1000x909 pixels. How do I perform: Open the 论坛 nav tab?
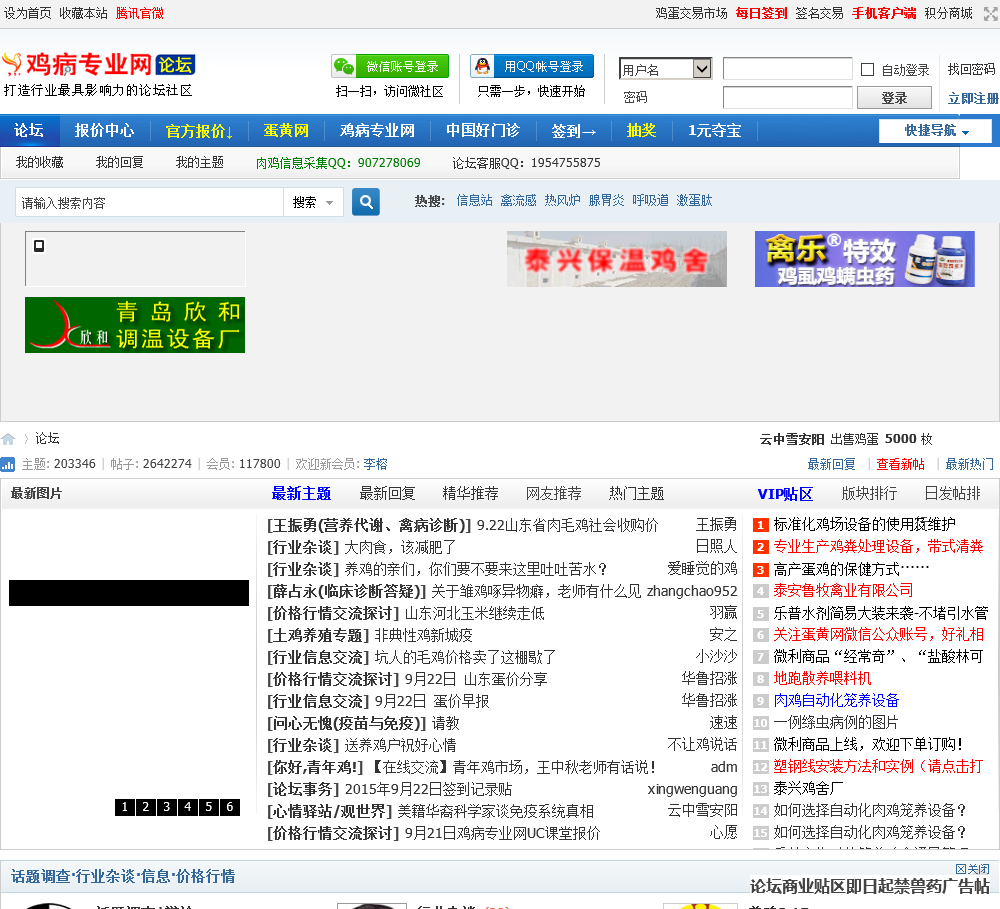tap(29, 131)
